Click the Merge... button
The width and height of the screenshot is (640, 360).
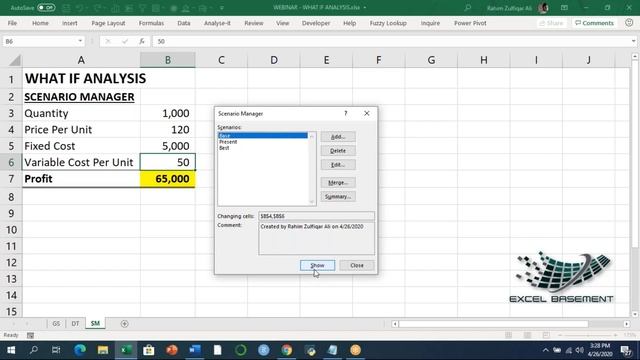(x=338, y=182)
